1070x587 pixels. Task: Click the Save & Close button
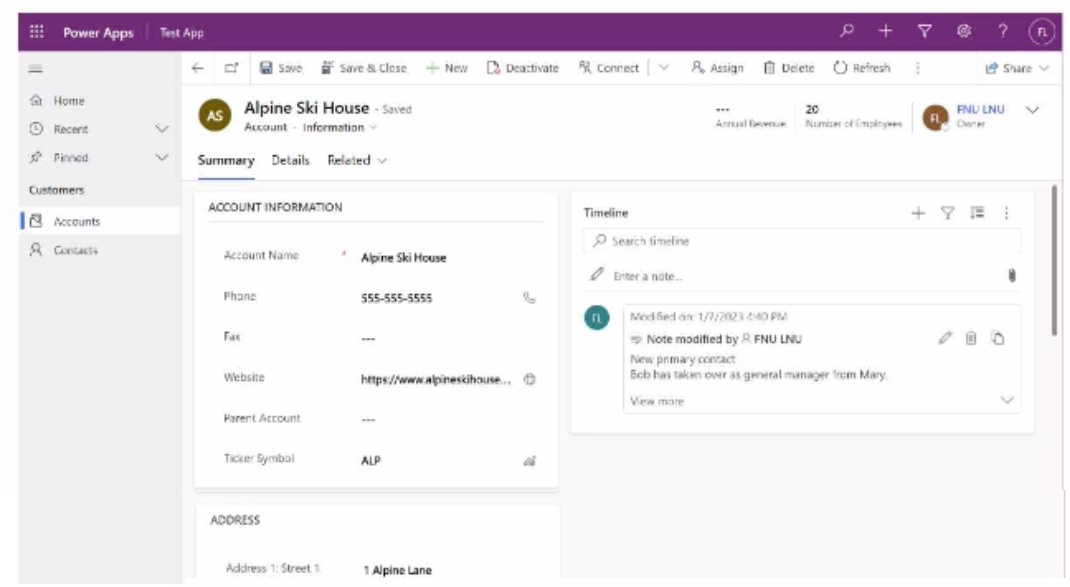[364, 68]
